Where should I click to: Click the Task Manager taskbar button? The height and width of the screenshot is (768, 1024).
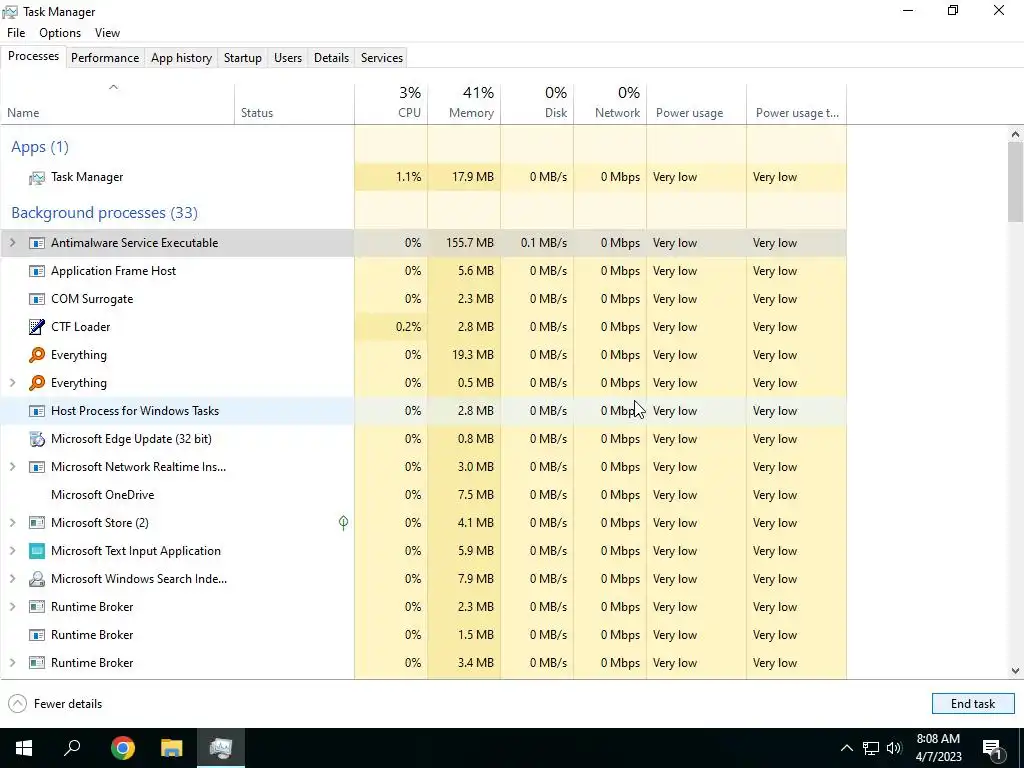tap(221, 748)
